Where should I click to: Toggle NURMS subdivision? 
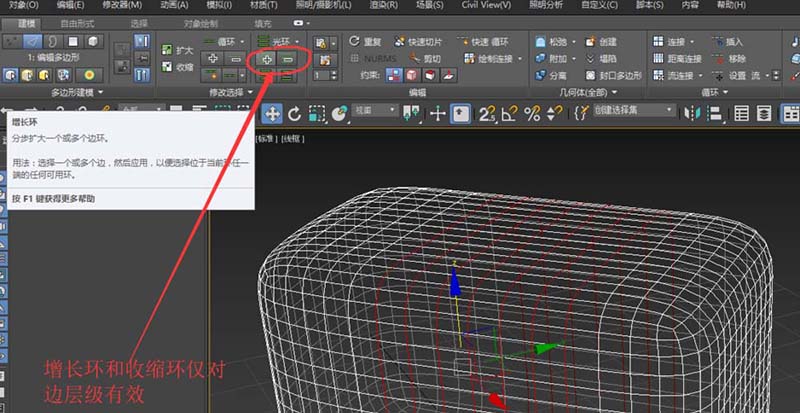click(373, 59)
